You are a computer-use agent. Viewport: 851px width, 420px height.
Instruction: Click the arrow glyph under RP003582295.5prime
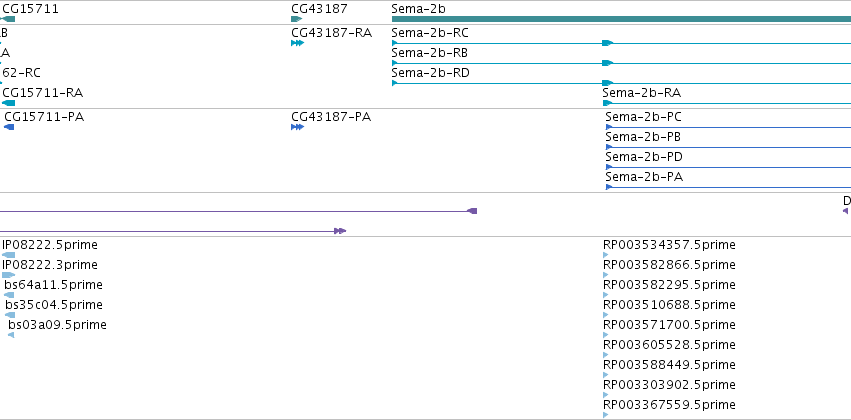coord(606,295)
